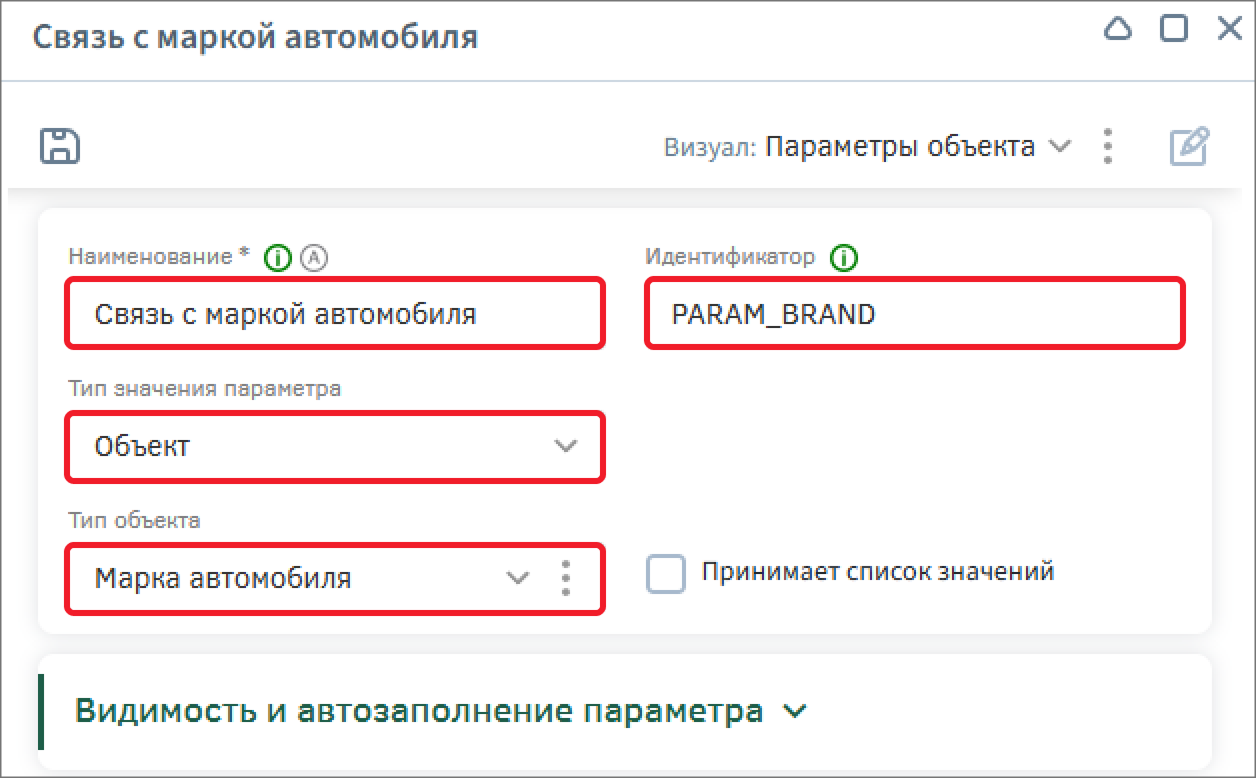This screenshot has width=1256, height=778.
Task: Open the Марка автомобиля dropdown arrow
Action: [517, 578]
